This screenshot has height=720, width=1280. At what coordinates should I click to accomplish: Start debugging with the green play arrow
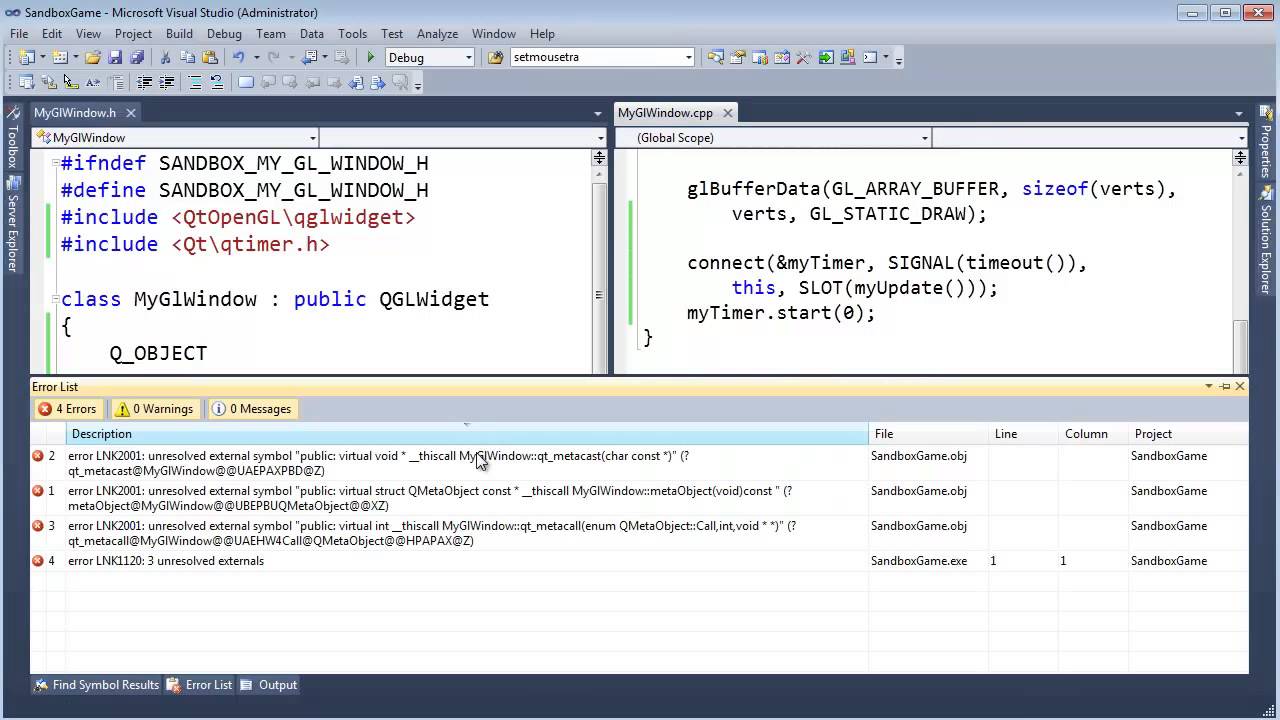(x=371, y=57)
